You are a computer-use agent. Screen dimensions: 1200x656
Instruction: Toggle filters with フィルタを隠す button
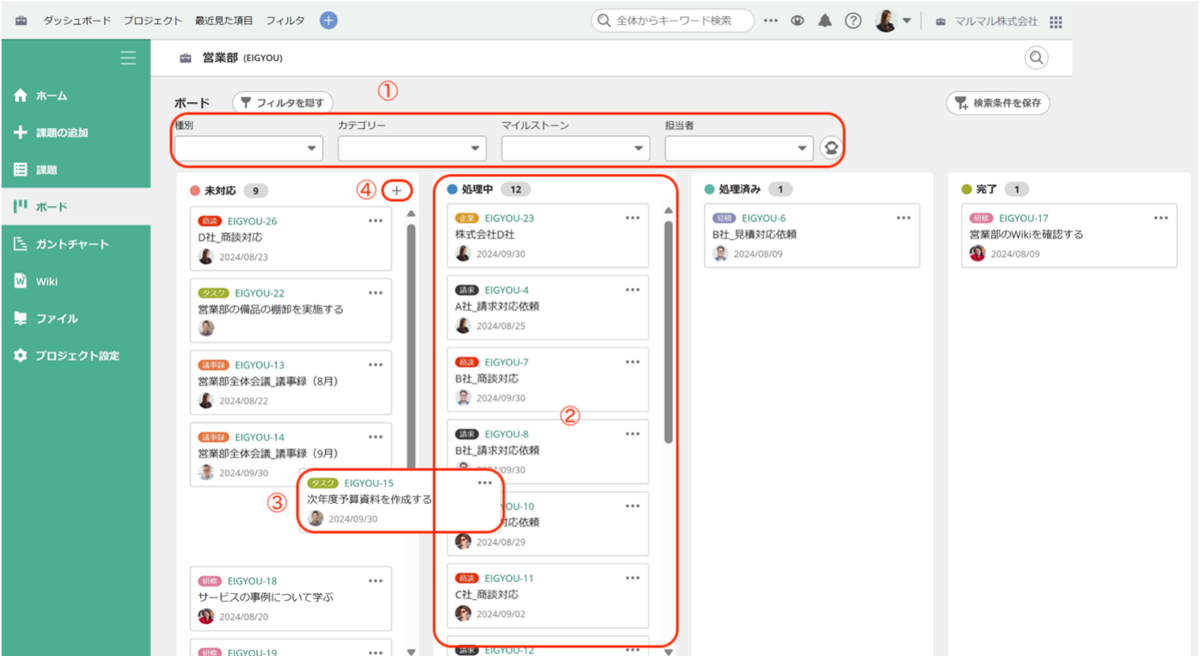(282, 102)
